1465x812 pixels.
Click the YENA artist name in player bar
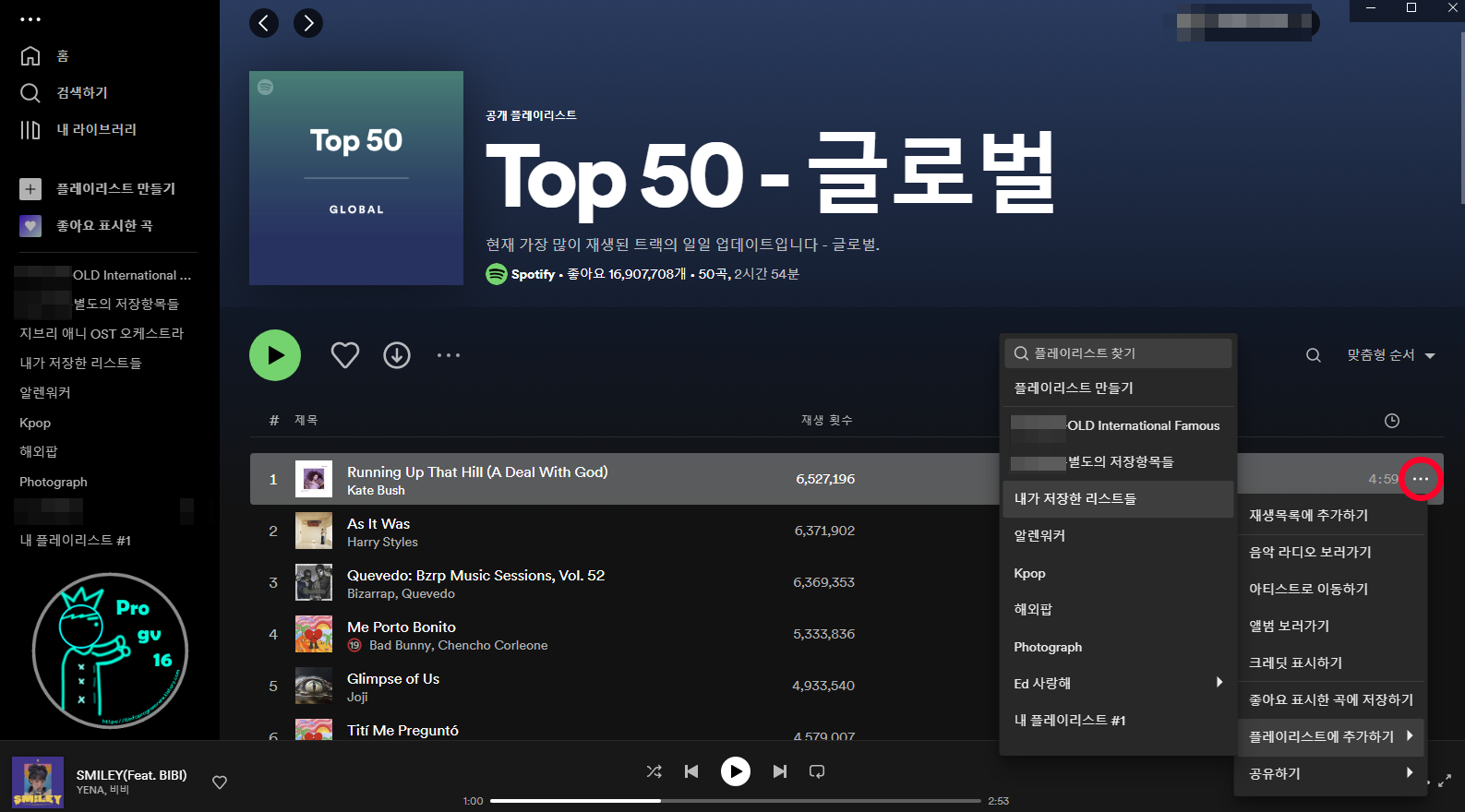(90, 790)
